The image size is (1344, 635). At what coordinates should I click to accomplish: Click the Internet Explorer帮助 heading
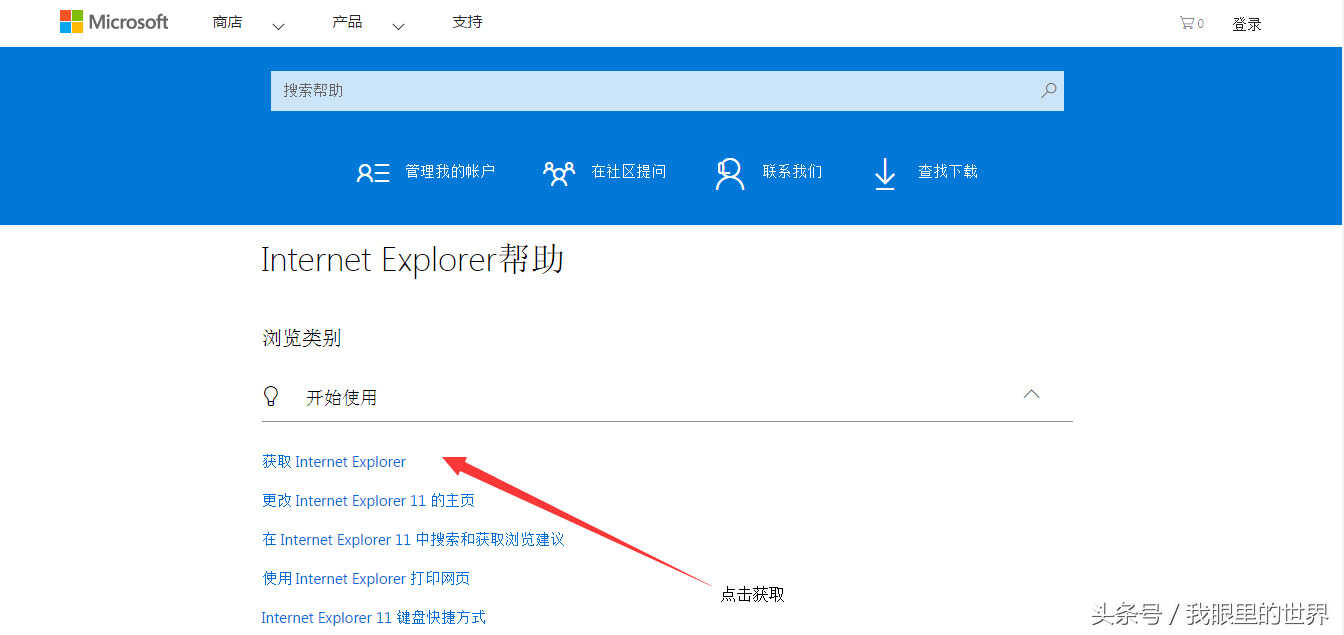(413, 260)
